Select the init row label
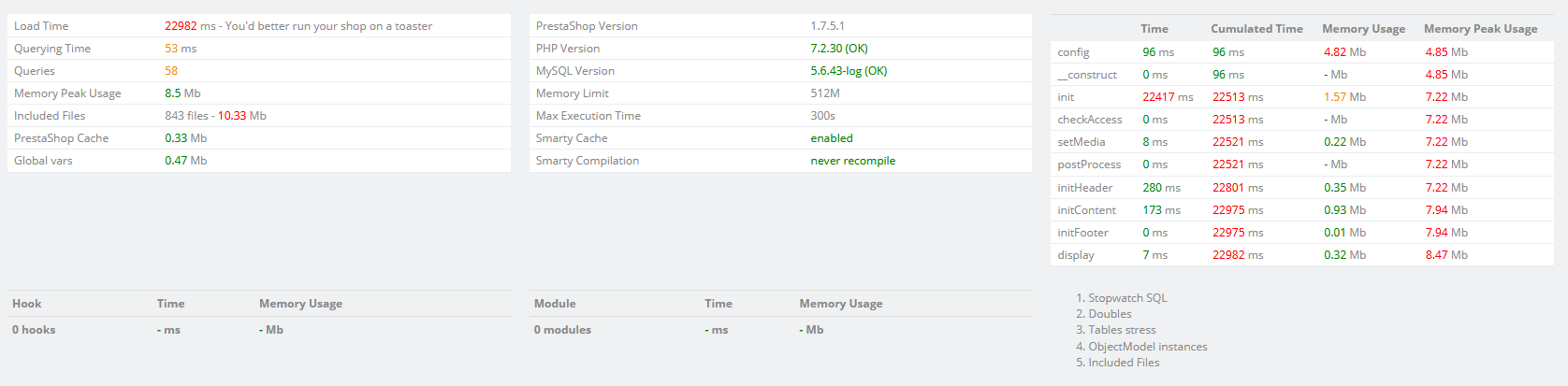This screenshot has width=1568, height=386. [x=1066, y=97]
